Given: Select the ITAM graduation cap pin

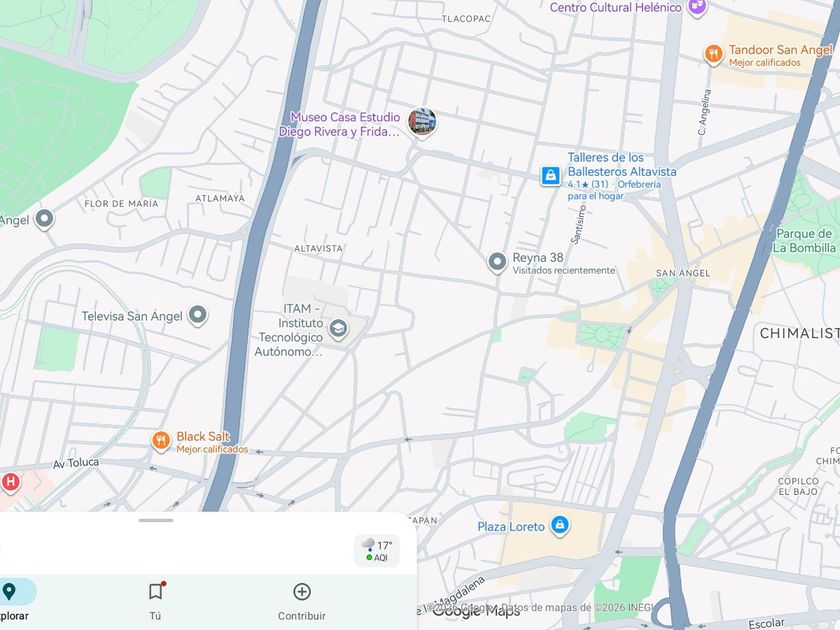Looking at the screenshot, I should 338,329.
